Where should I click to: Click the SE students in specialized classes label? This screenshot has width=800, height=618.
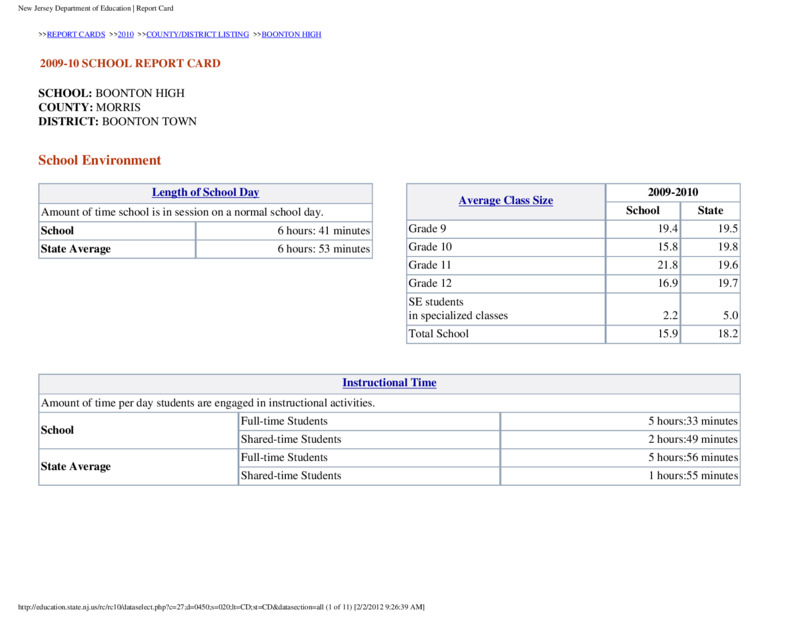(458, 309)
